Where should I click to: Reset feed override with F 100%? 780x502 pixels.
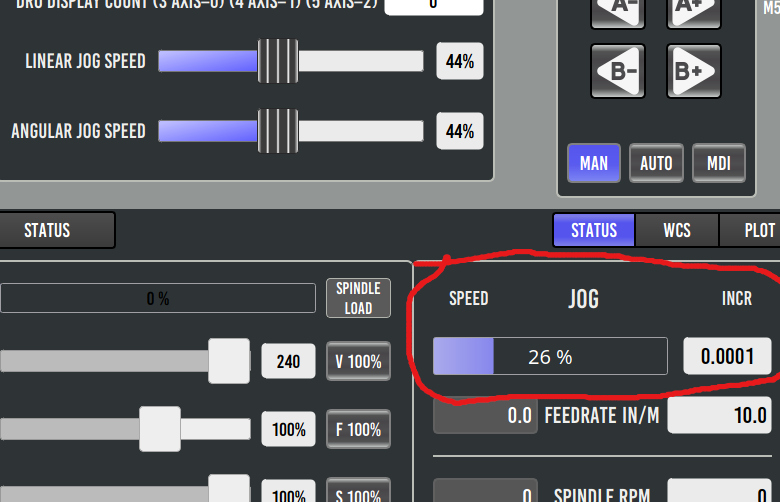(x=358, y=429)
